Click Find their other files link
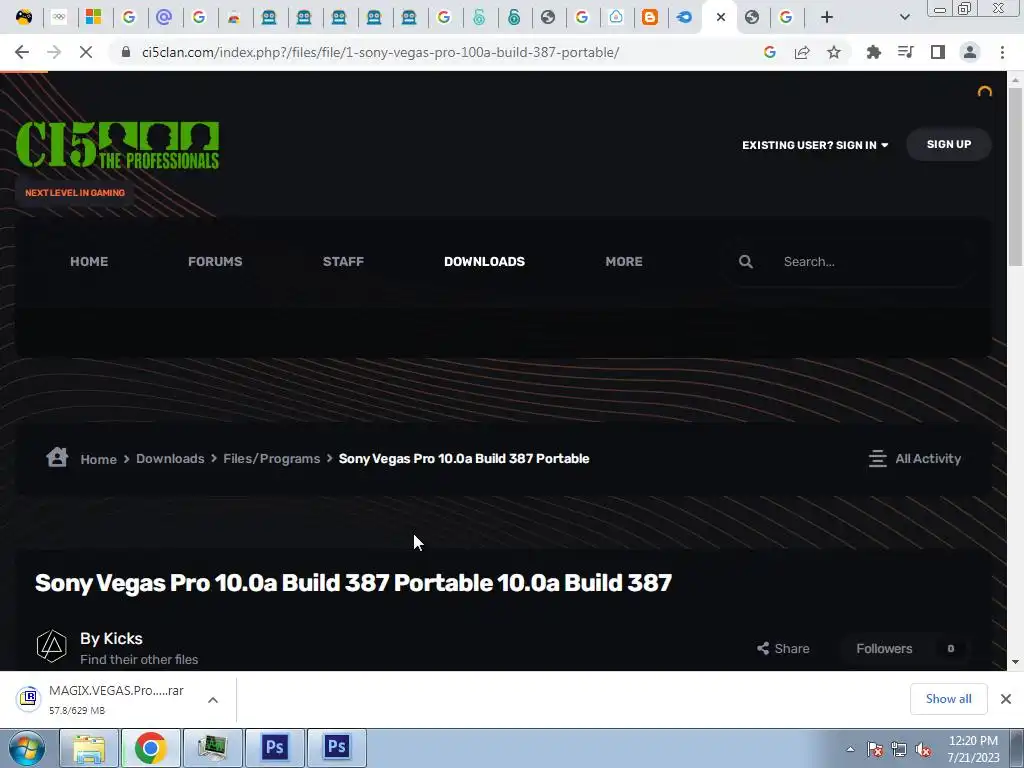This screenshot has height=768, width=1024. (139, 660)
